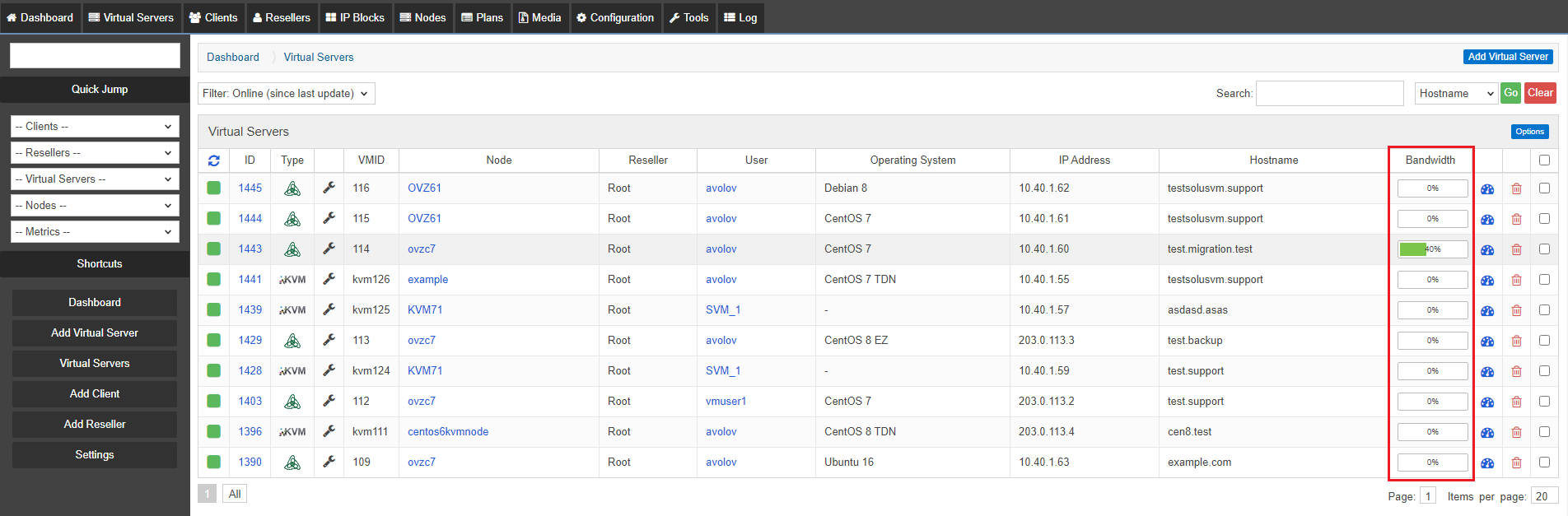1568x516 pixels.
Task: Open the IP Blocks menu tab
Action: (355, 17)
